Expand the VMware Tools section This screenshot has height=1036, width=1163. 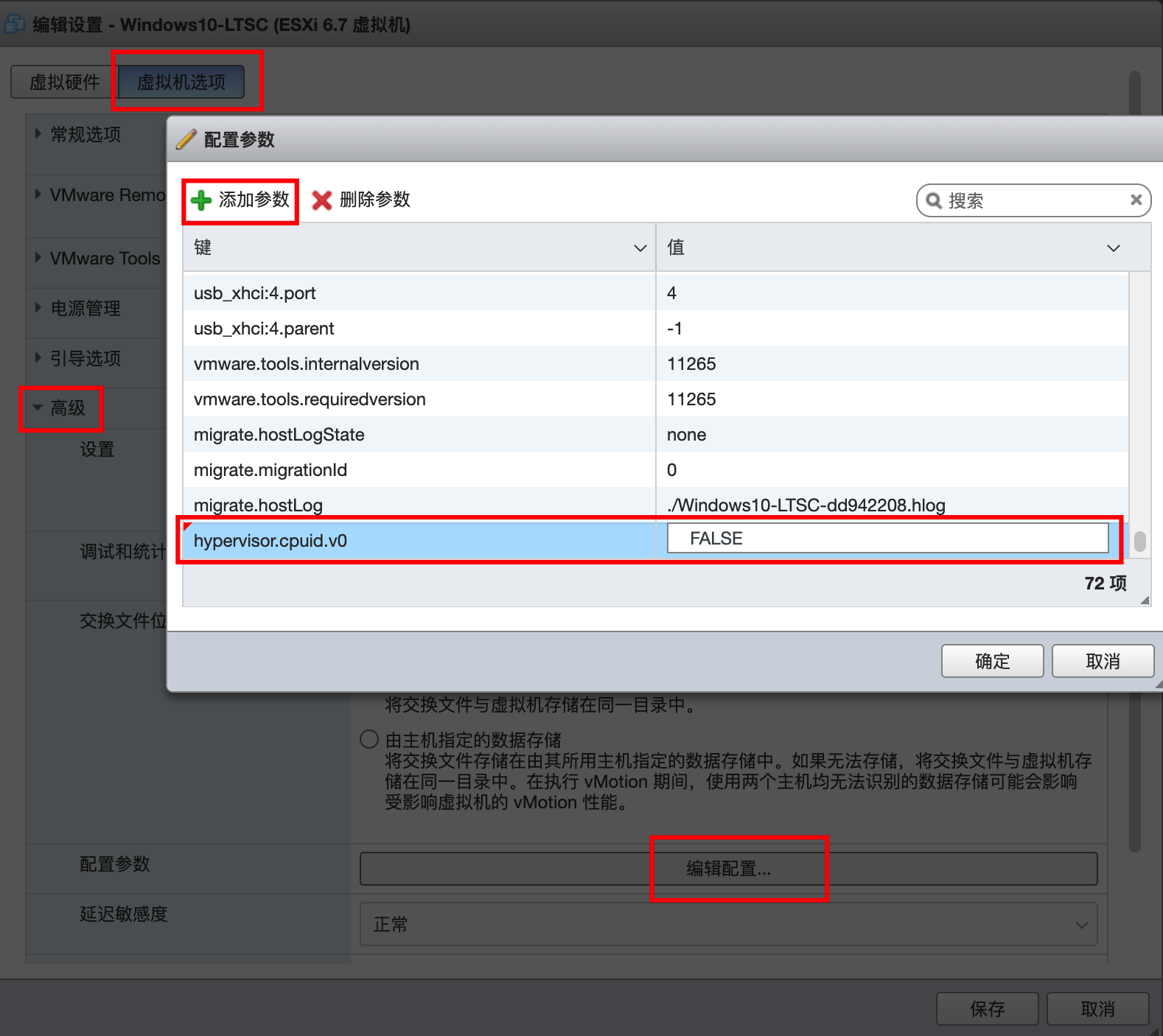(38, 258)
